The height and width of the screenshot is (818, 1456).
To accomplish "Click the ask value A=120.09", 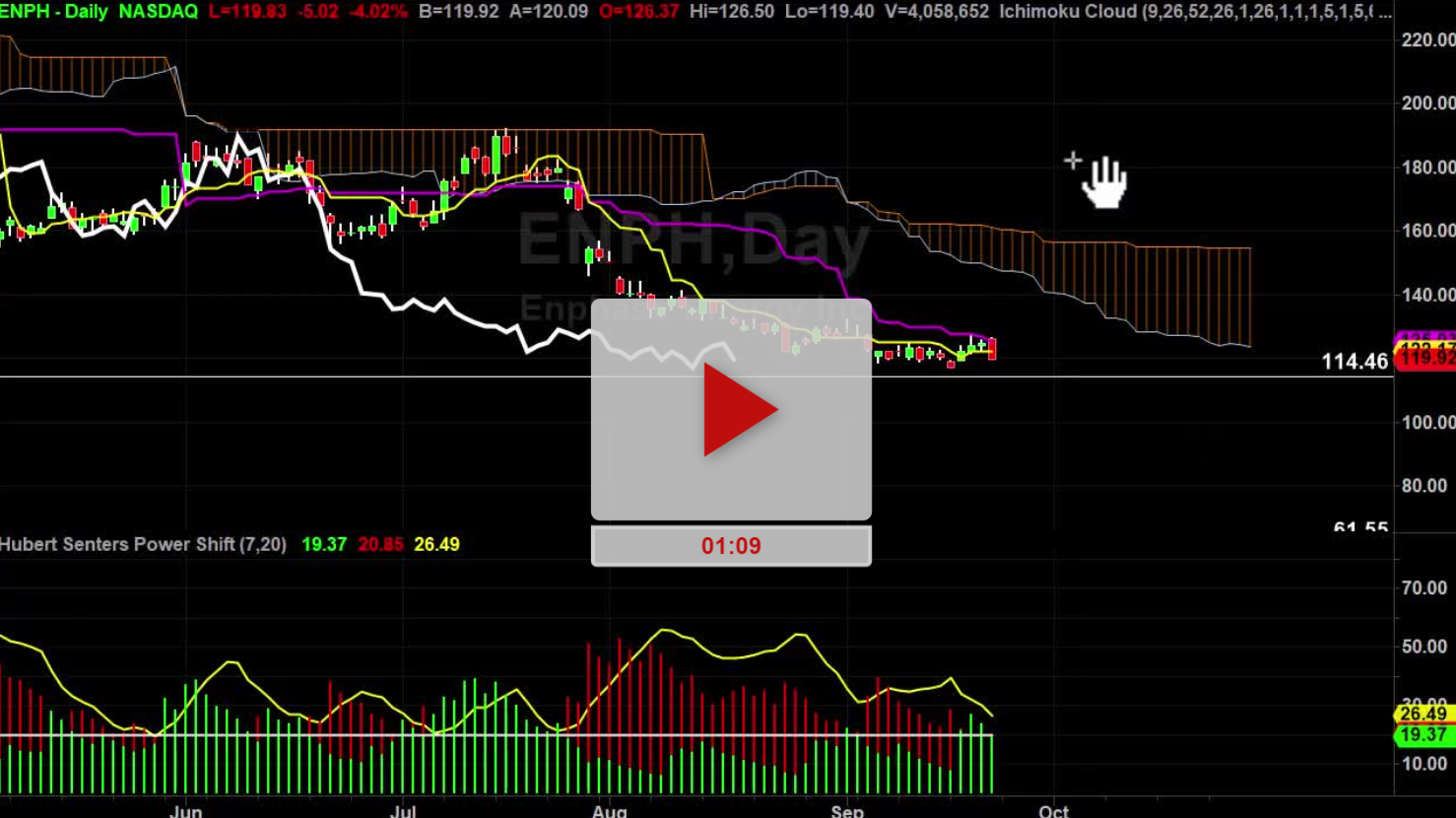I will point(551,12).
